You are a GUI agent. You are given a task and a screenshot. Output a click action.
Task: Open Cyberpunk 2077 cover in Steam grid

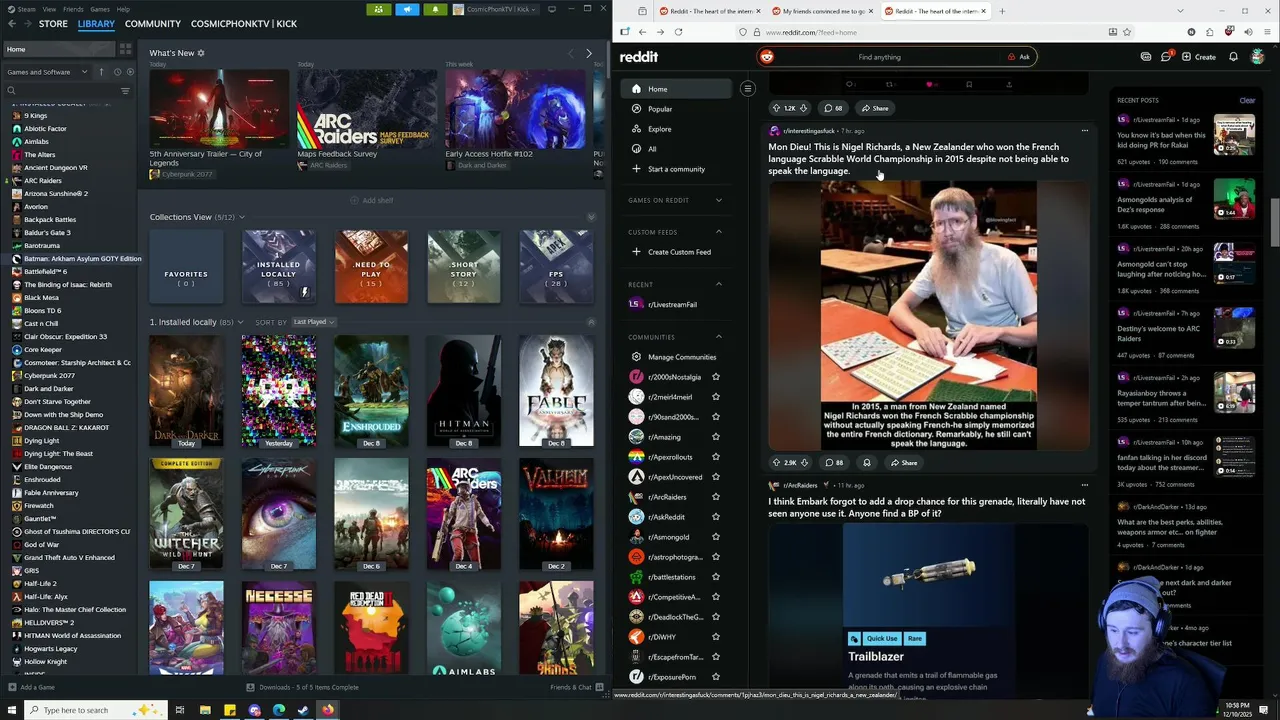[x=279, y=514]
